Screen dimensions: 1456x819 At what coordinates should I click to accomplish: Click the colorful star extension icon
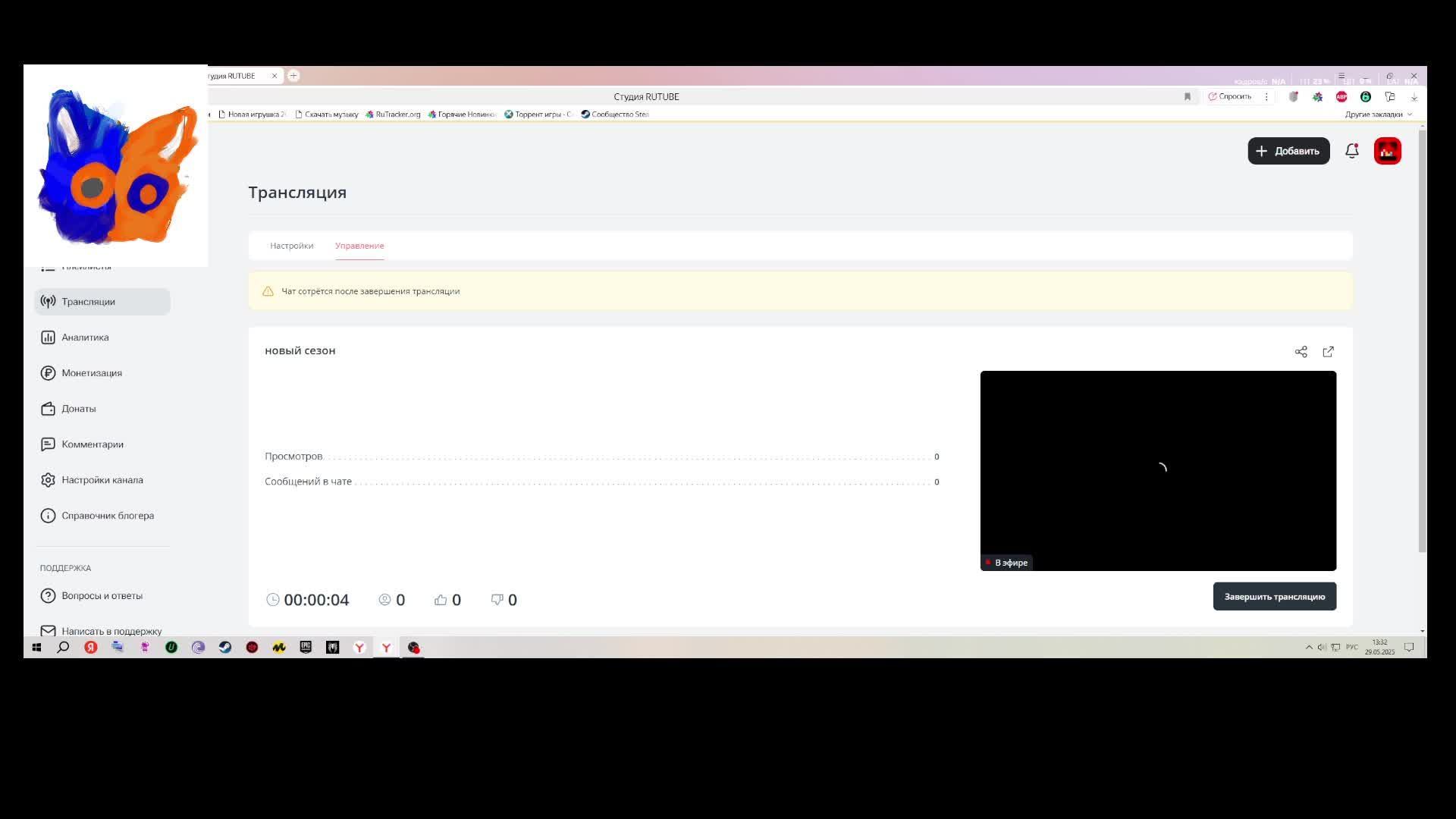click(x=1318, y=96)
